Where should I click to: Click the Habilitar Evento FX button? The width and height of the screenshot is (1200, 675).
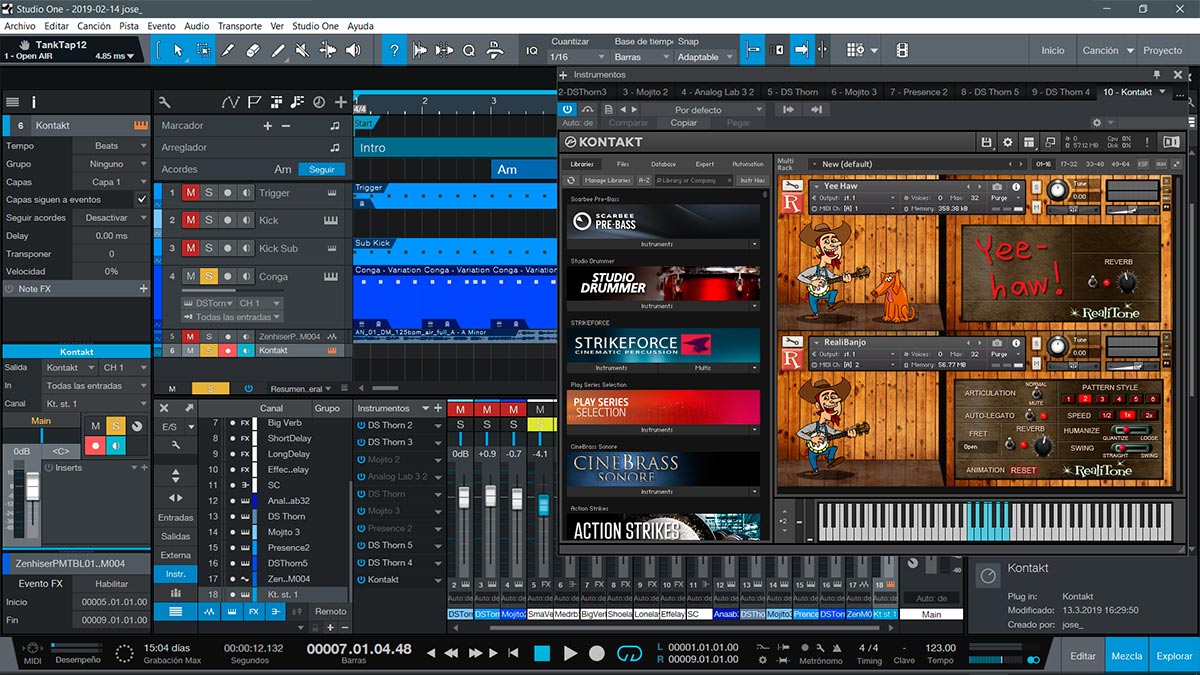click(x=112, y=583)
